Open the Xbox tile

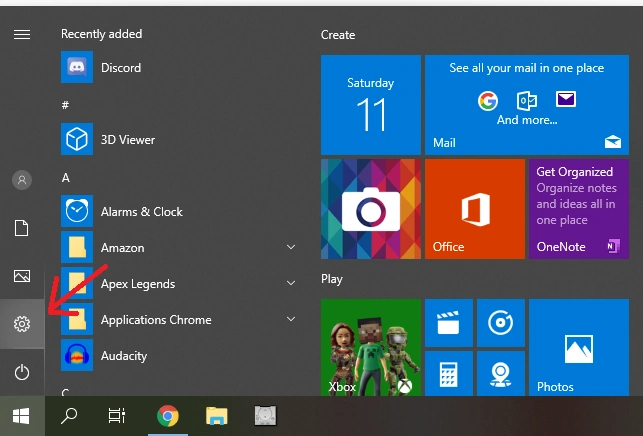point(371,348)
